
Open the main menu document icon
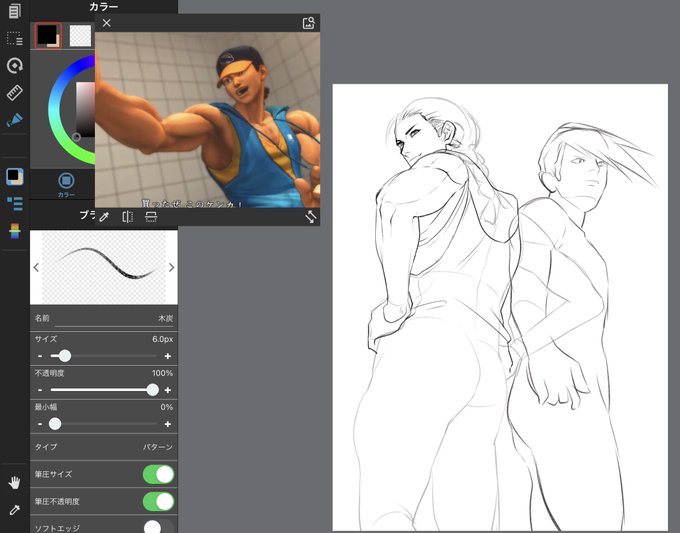click(15, 11)
